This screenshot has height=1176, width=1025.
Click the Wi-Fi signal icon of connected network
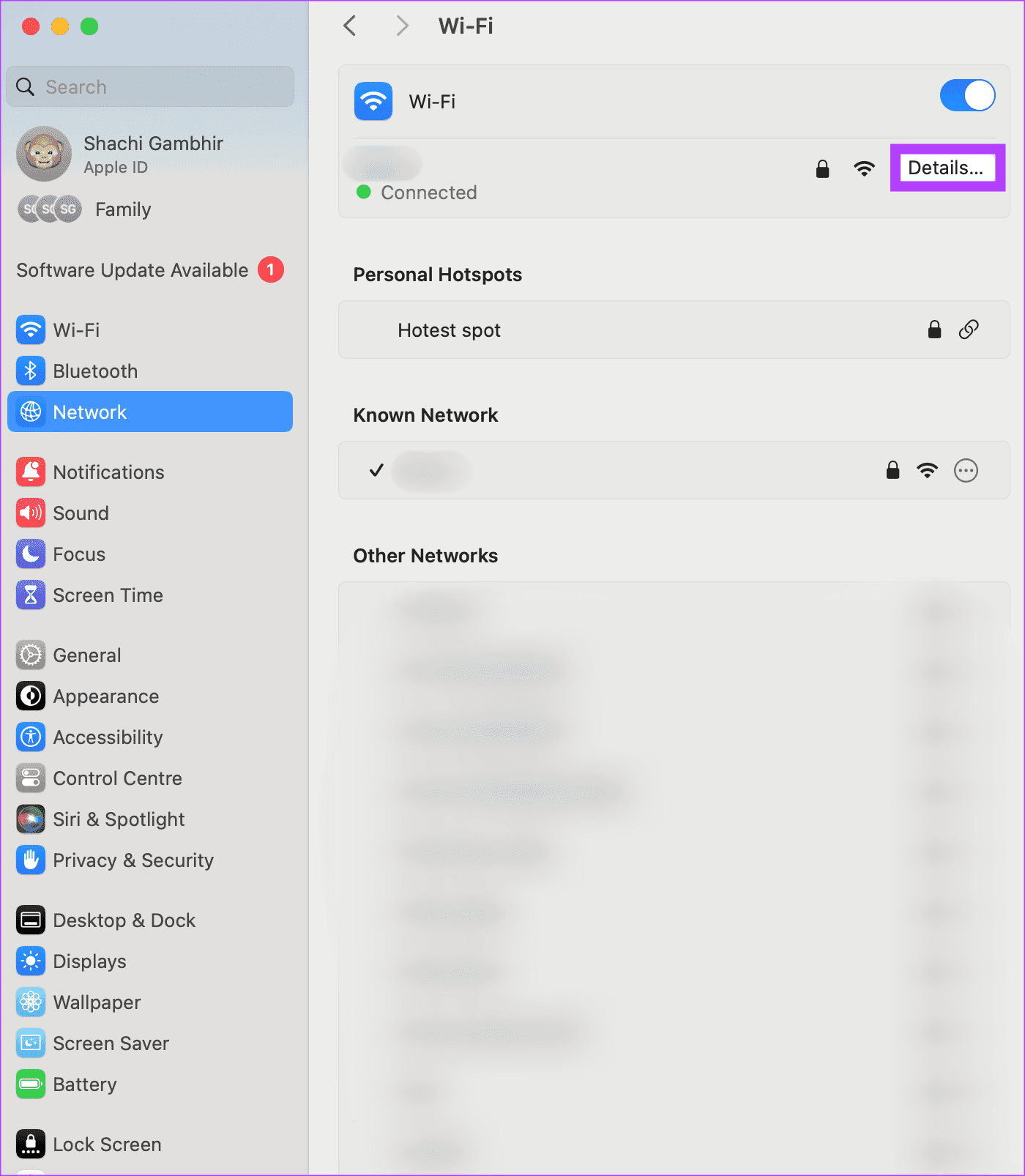pyautogui.click(x=864, y=169)
